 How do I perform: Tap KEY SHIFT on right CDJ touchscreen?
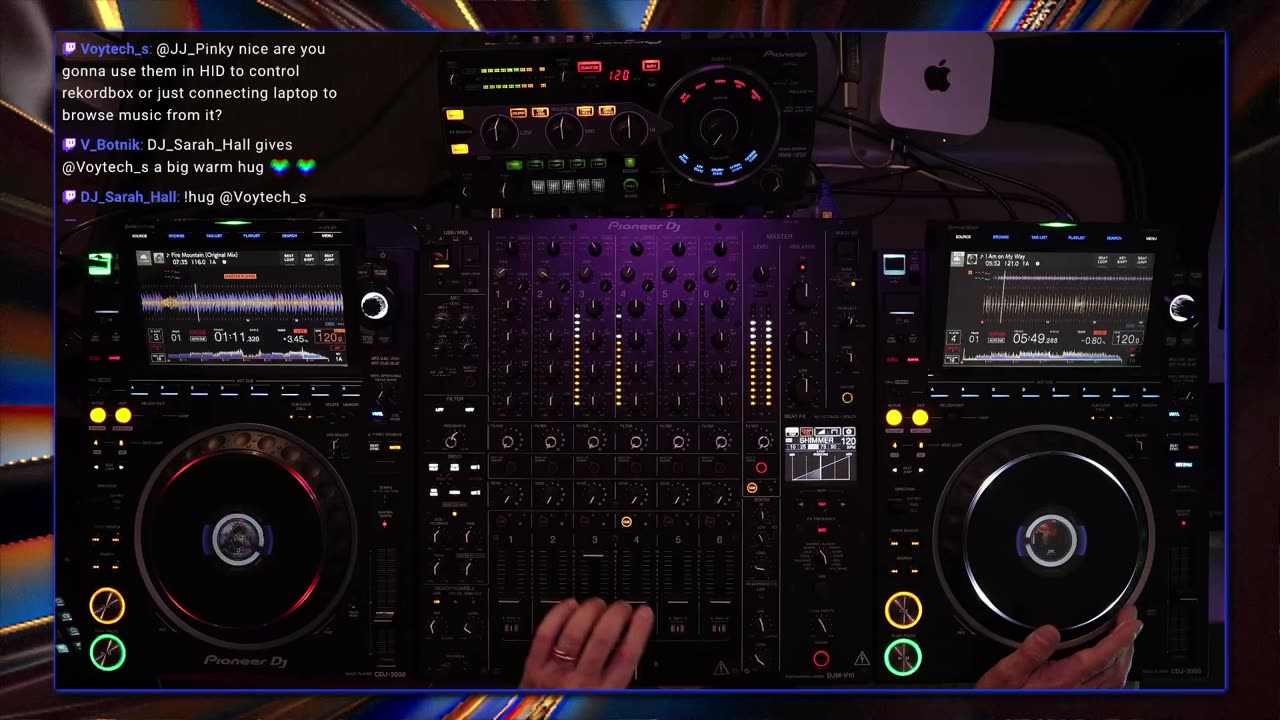[x=1122, y=260]
